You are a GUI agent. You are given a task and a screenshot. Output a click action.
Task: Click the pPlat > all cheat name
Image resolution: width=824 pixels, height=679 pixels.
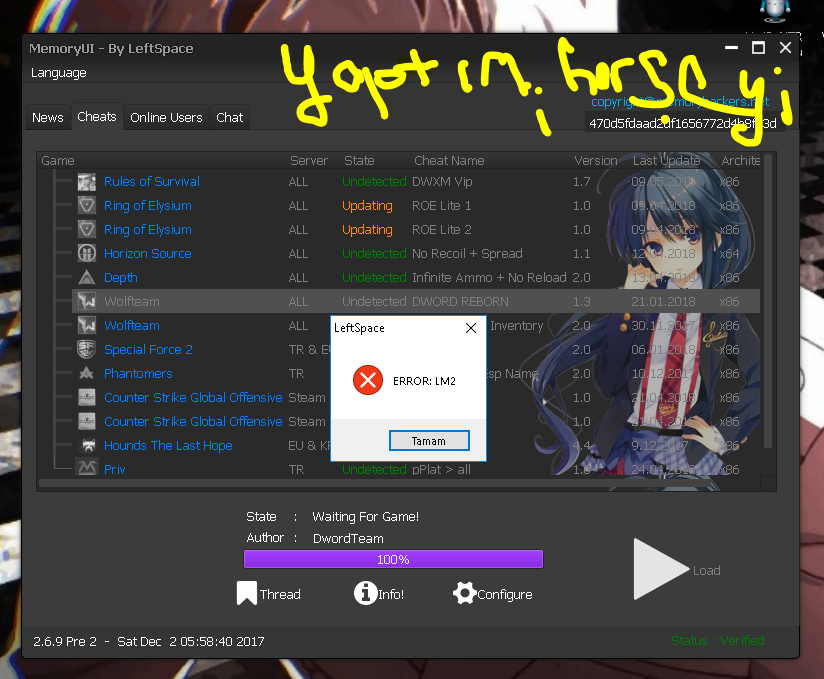point(441,469)
